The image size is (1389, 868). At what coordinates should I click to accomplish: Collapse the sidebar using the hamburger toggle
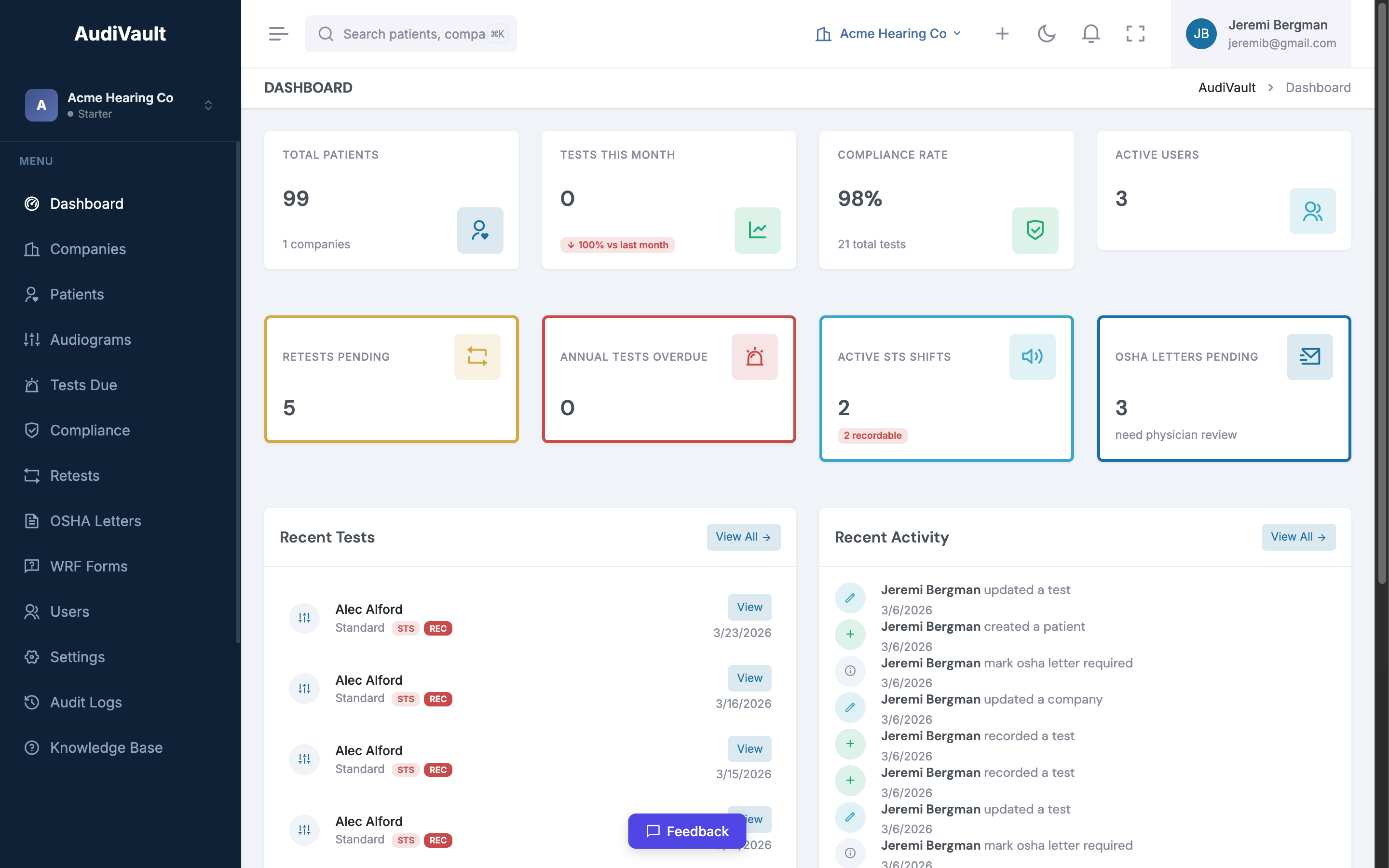point(278,33)
